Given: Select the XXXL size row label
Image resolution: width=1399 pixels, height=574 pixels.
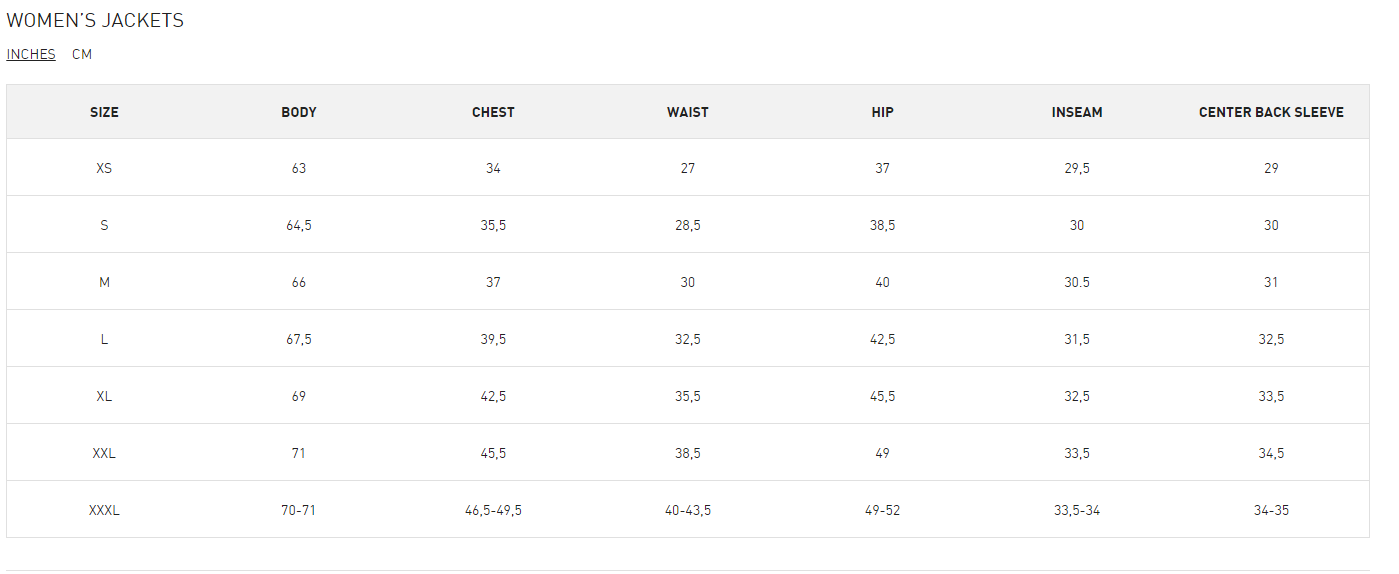Looking at the screenshot, I should [104, 510].
